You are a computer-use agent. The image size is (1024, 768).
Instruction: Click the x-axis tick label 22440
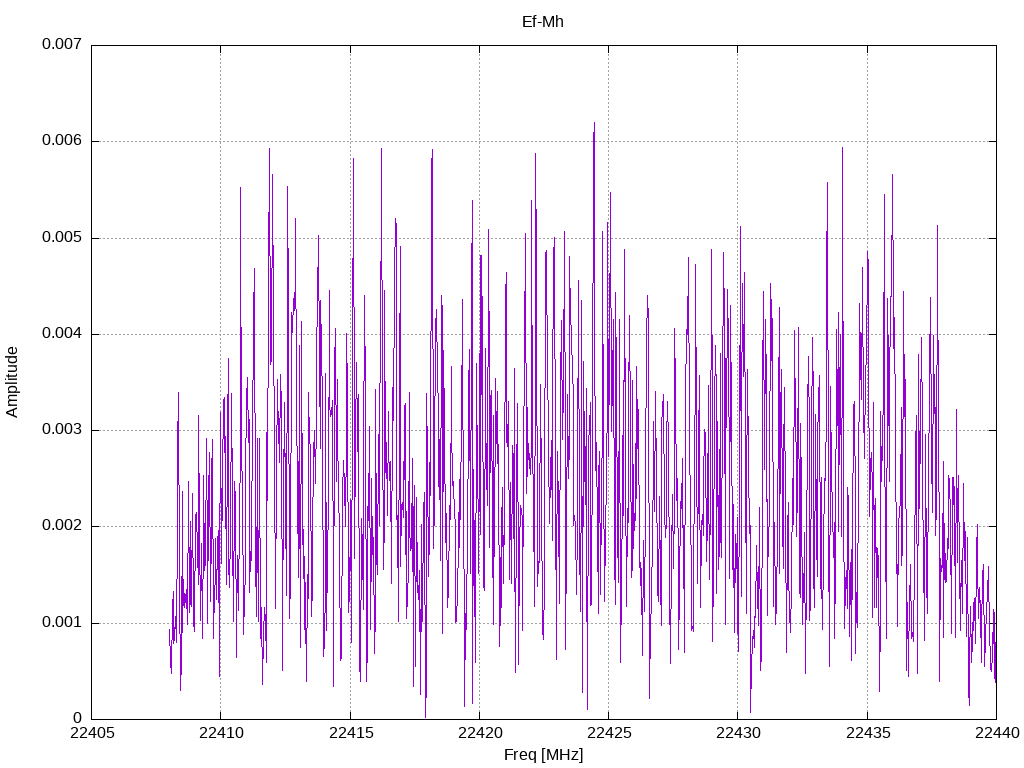[x=997, y=733]
